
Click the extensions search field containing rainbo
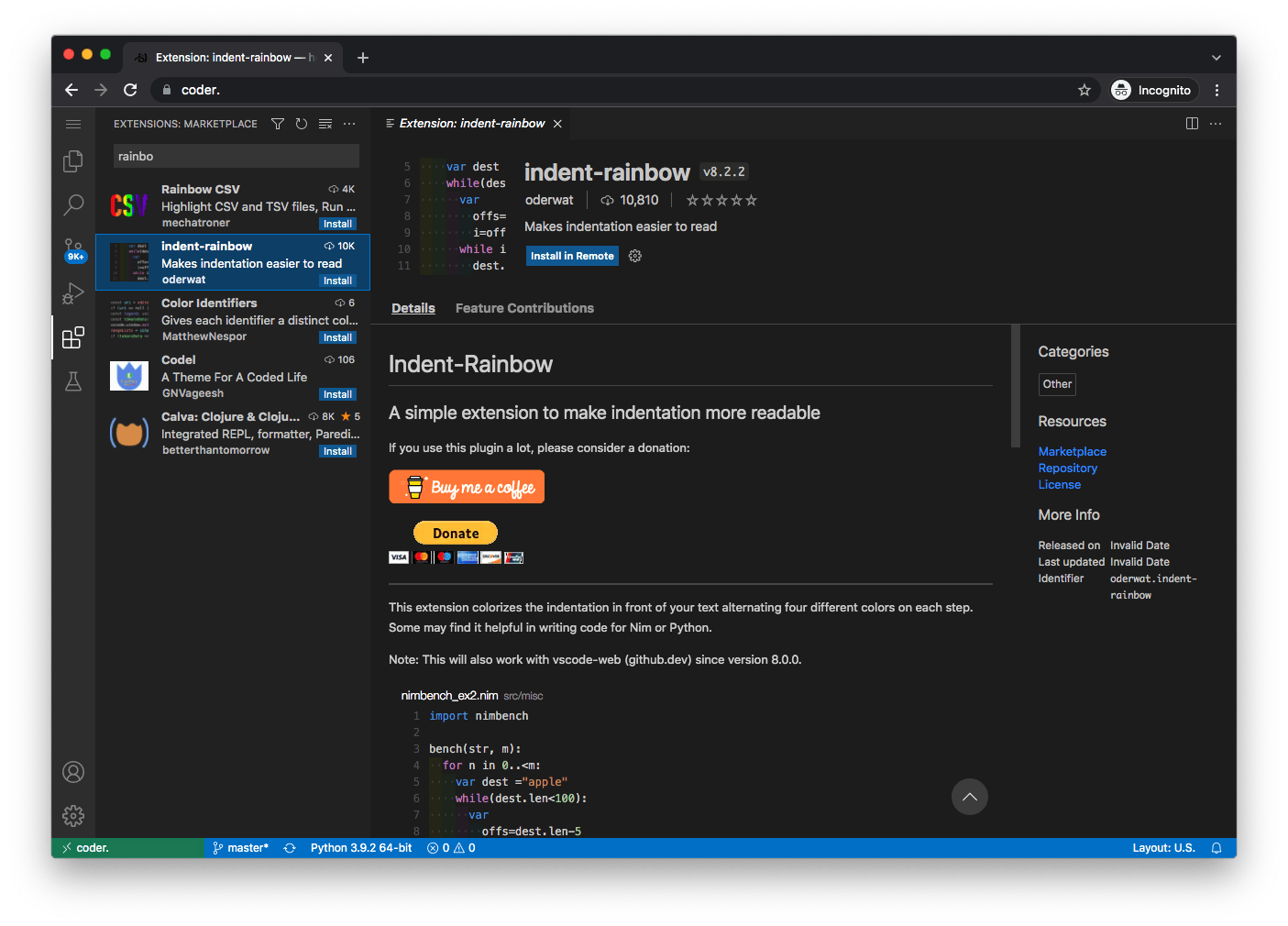click(x=236, y=157)
